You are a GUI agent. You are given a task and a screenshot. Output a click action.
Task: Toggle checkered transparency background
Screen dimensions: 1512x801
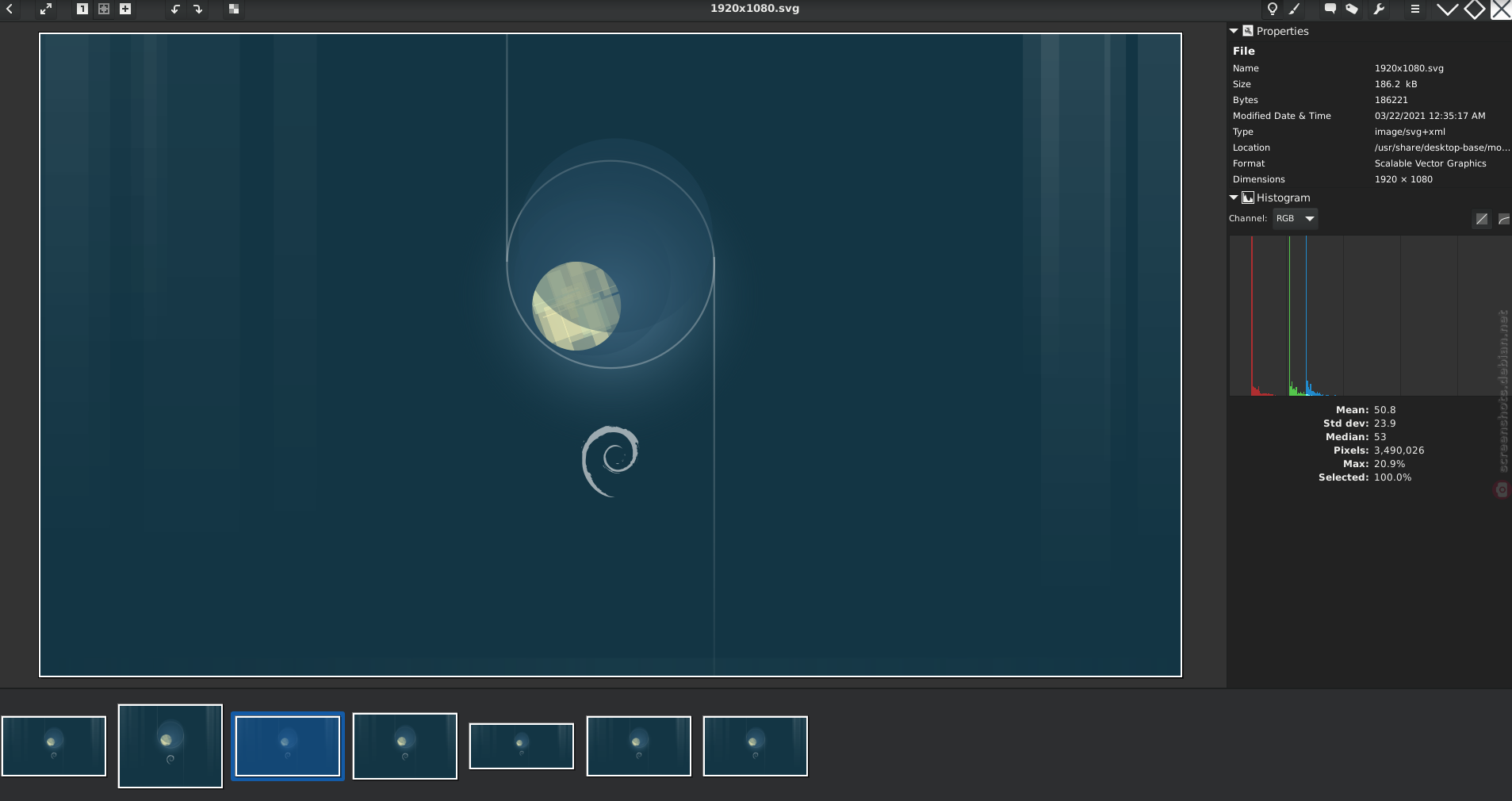[234, 9]
